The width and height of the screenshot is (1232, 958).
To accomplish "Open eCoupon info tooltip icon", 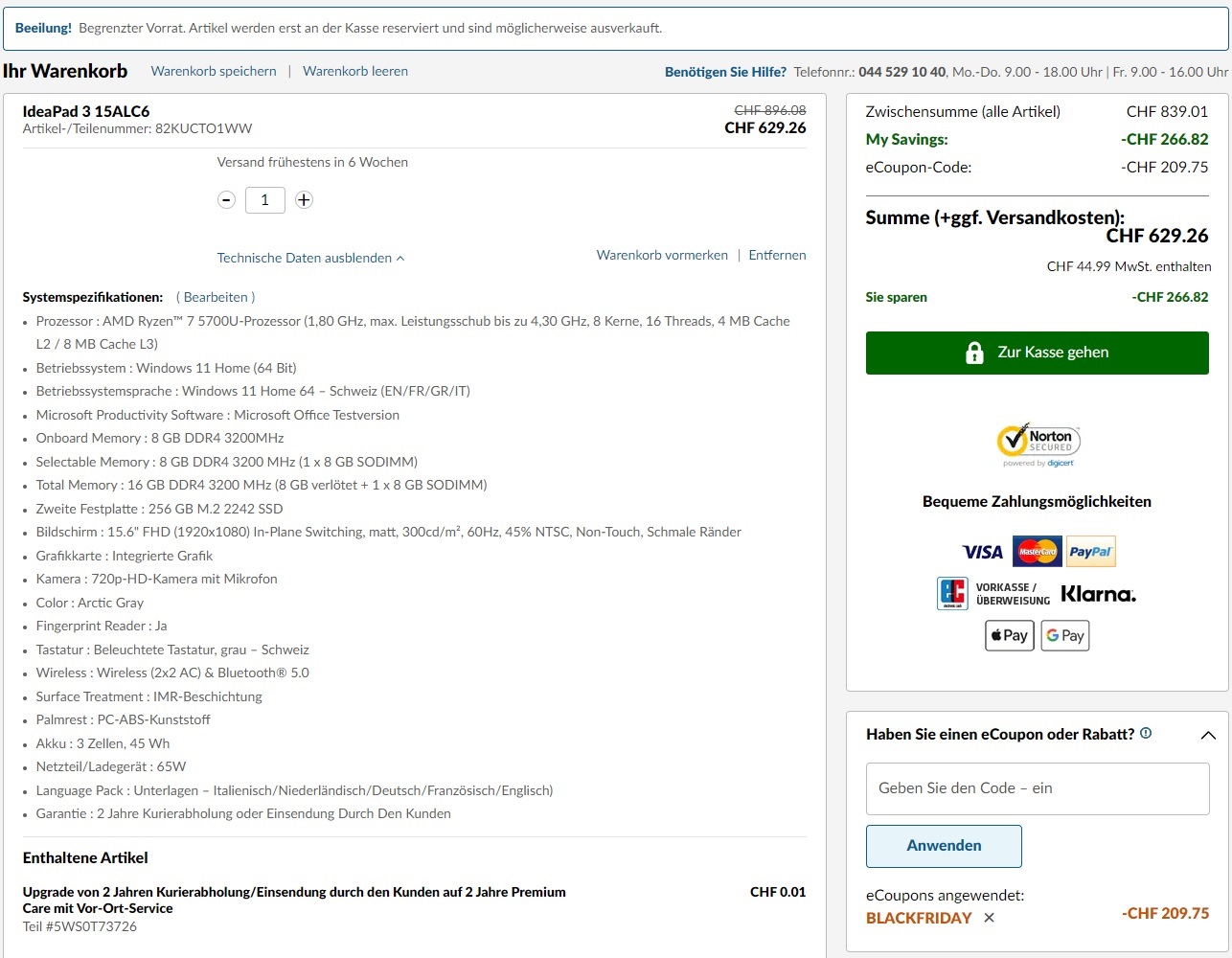I will (1146, 734).
